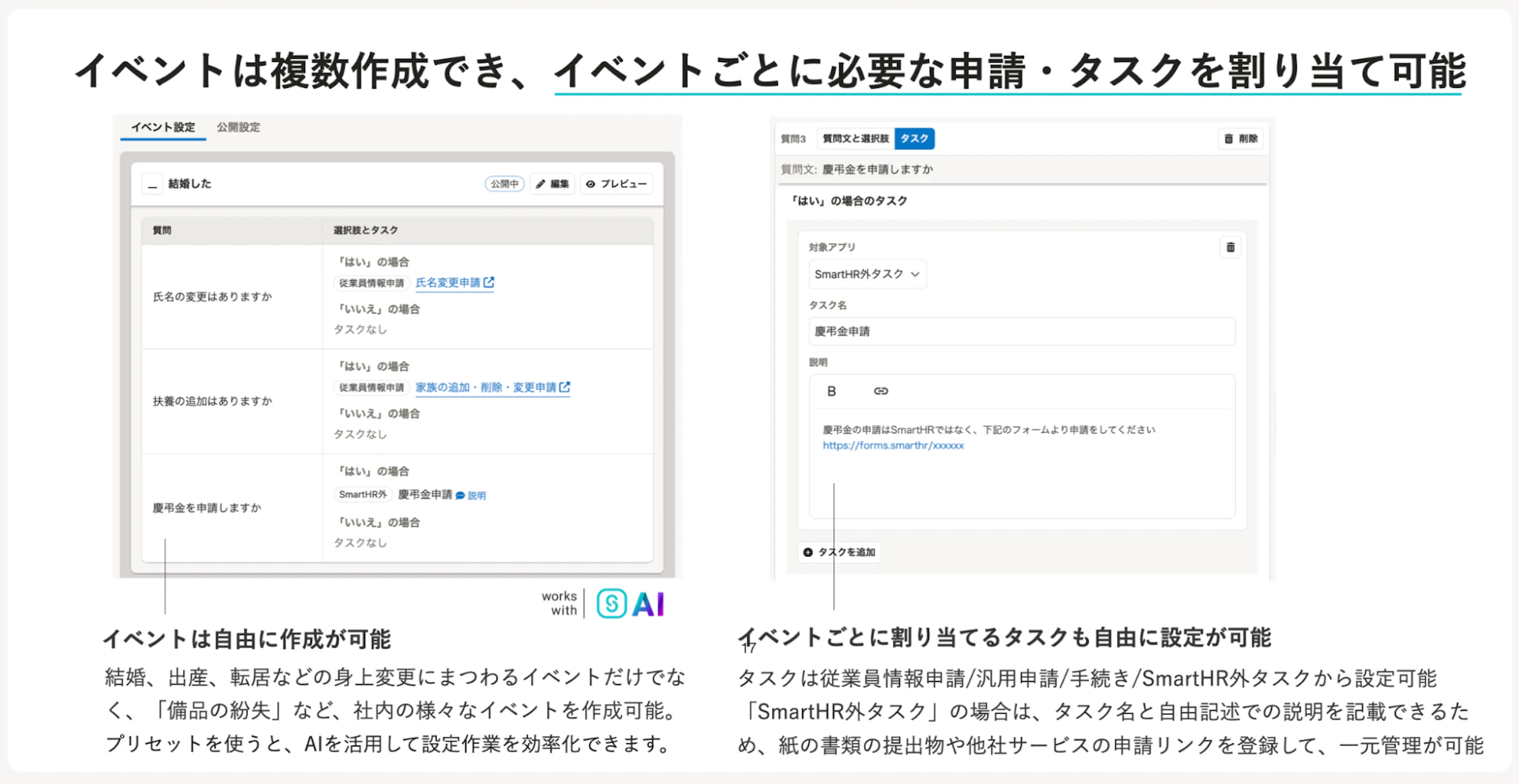Open the 氏名変更申請 link
Image resolution: width=1519 pixels, height=784 pixels.
(x=449, y=283)
